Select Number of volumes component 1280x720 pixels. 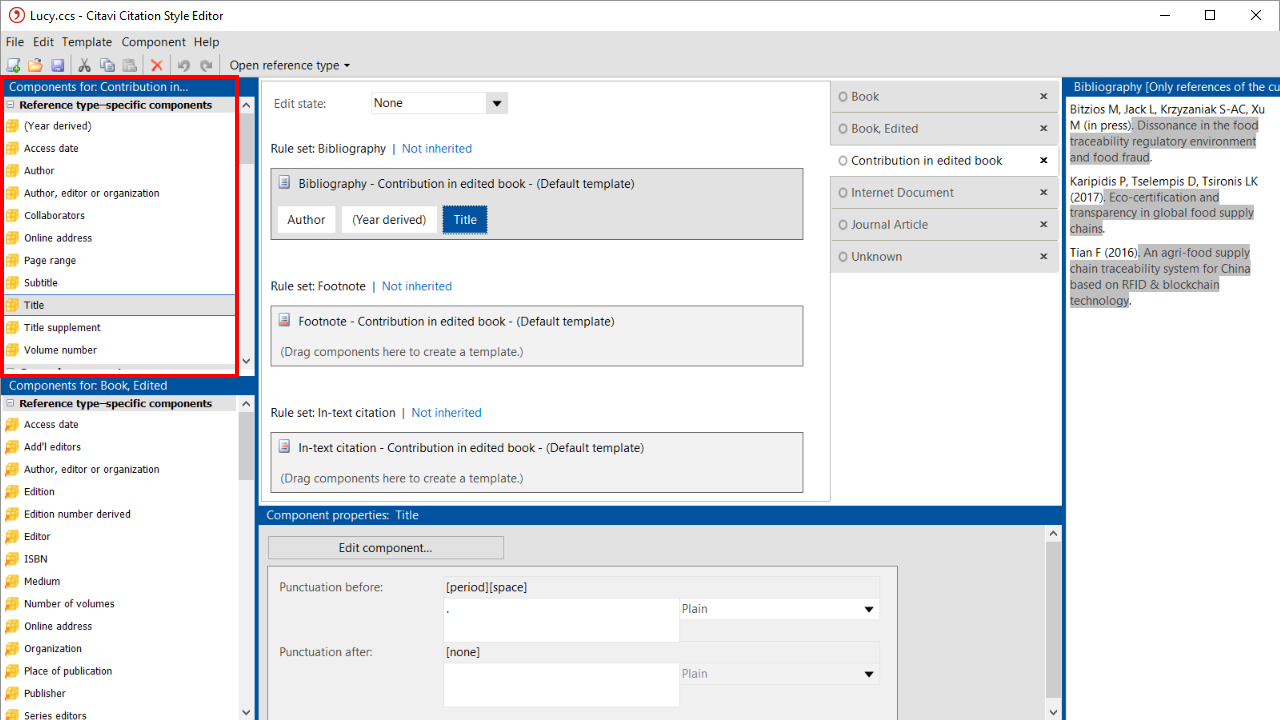tap(69, 604)
